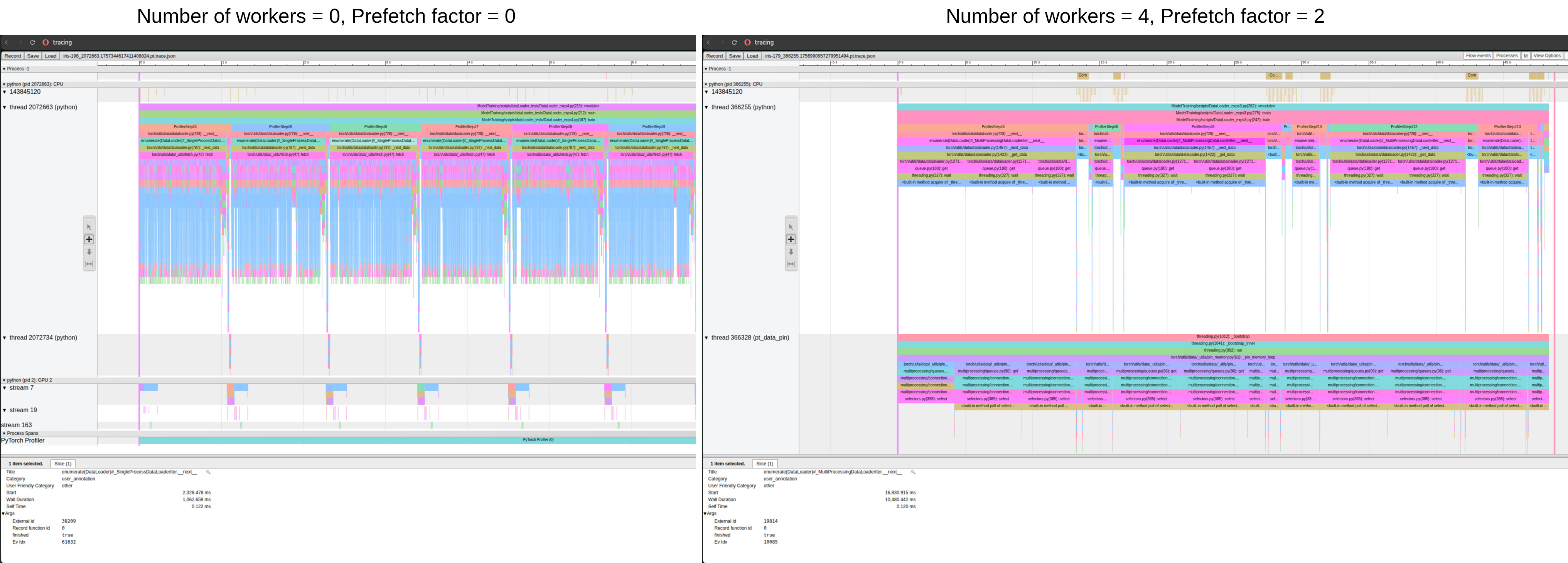The height and width of the screenshot is (563, 1568).
Task: Select the timing range tool in right trace
Action: pyautogui.click(x=791, y=264)
